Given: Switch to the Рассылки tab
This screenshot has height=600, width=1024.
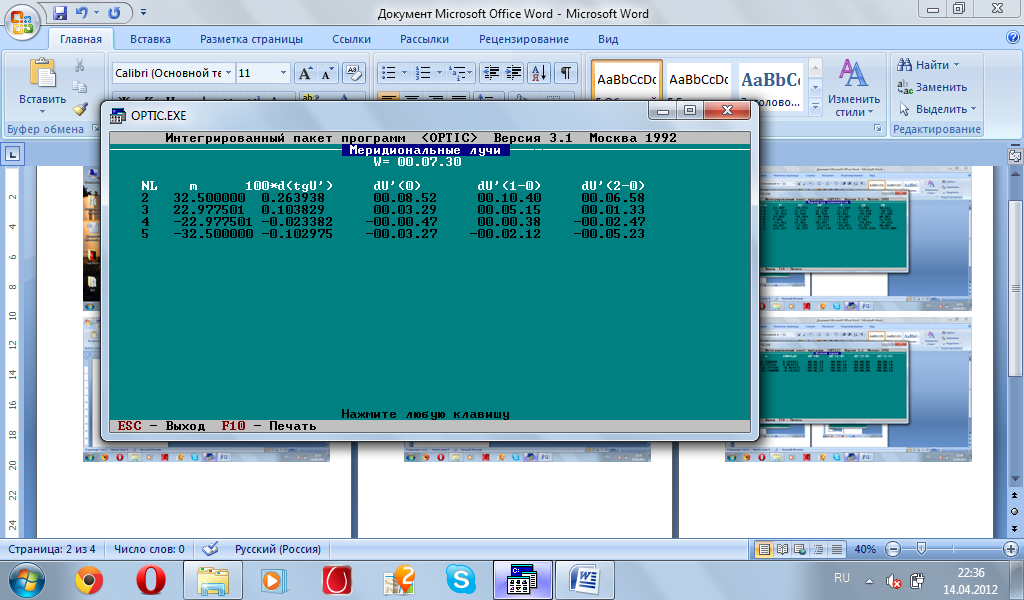Looking at the screenshot, I should [x=424, y=39].
